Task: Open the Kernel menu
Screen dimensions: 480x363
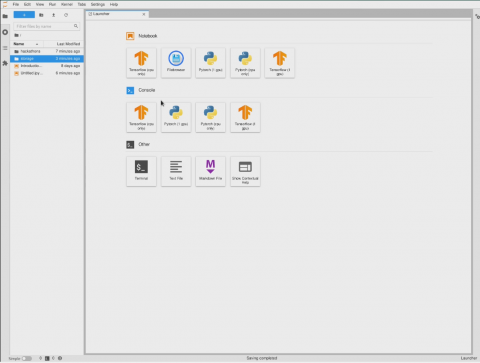Action: 67,4
